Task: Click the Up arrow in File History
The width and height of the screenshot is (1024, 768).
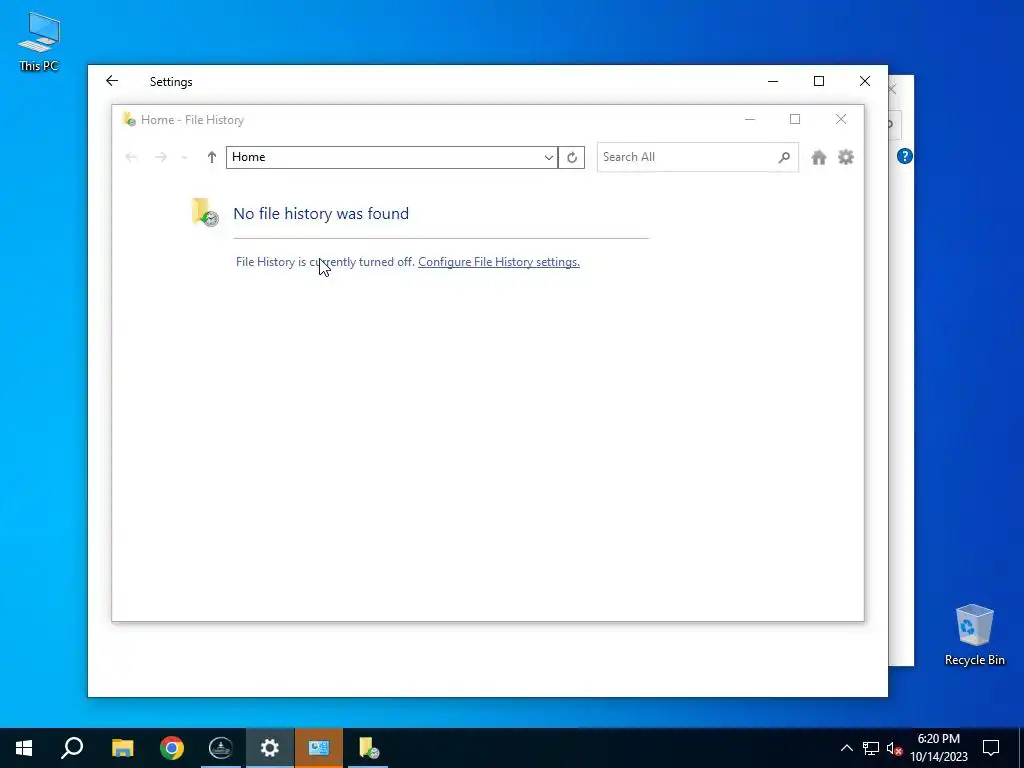Action: [x=212, y=157]
